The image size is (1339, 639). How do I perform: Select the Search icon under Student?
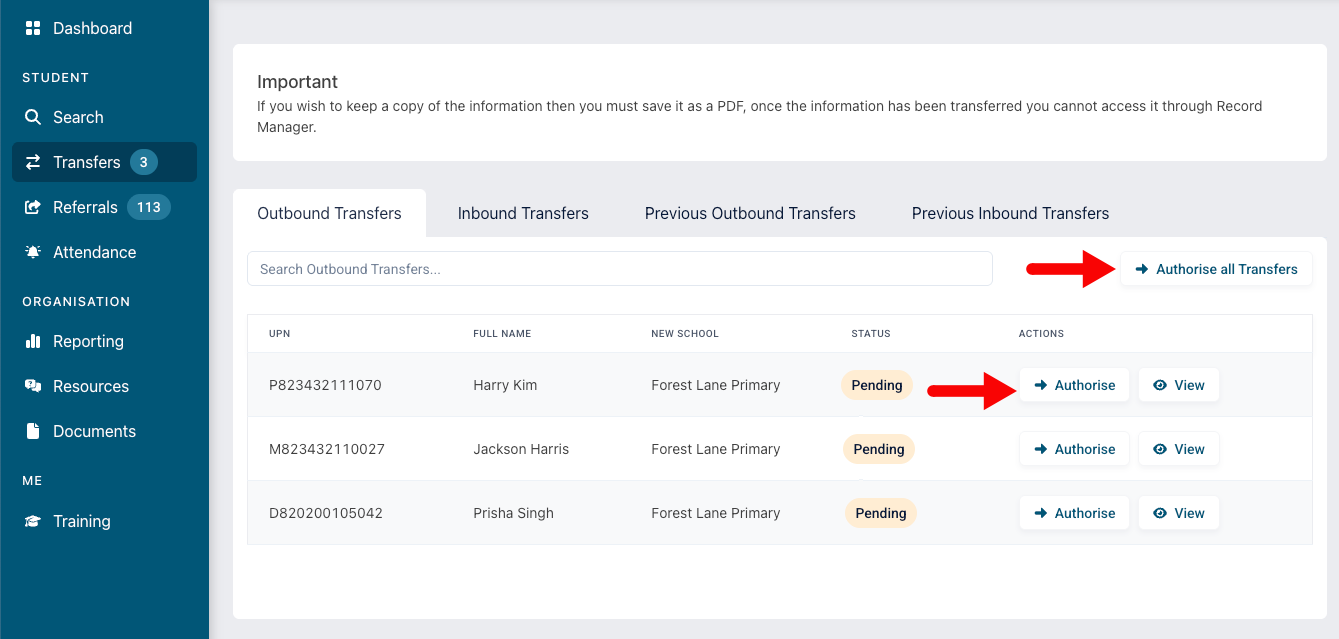pos(32,117)
